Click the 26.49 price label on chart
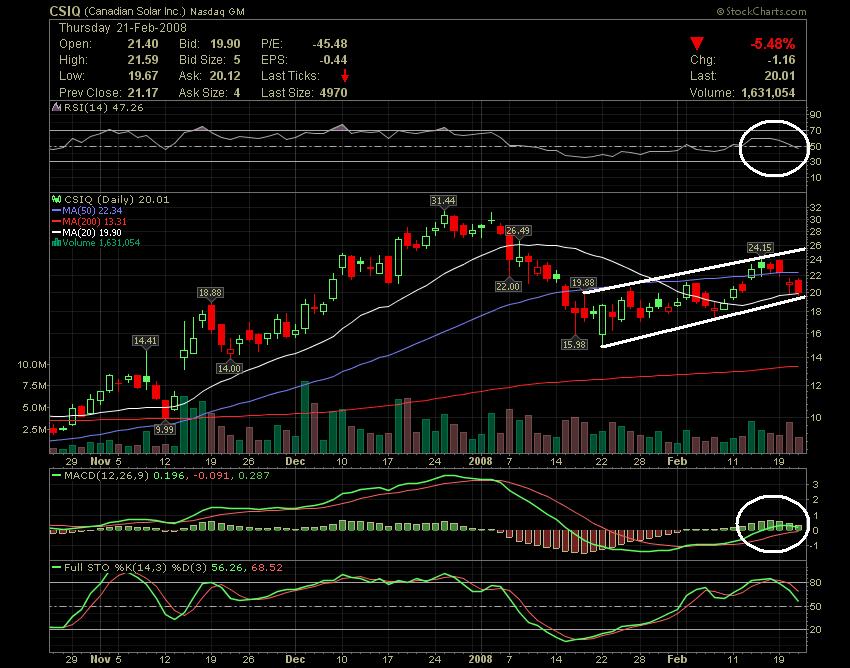This screenshot has height=668, width=850. (x=518, y=230)
